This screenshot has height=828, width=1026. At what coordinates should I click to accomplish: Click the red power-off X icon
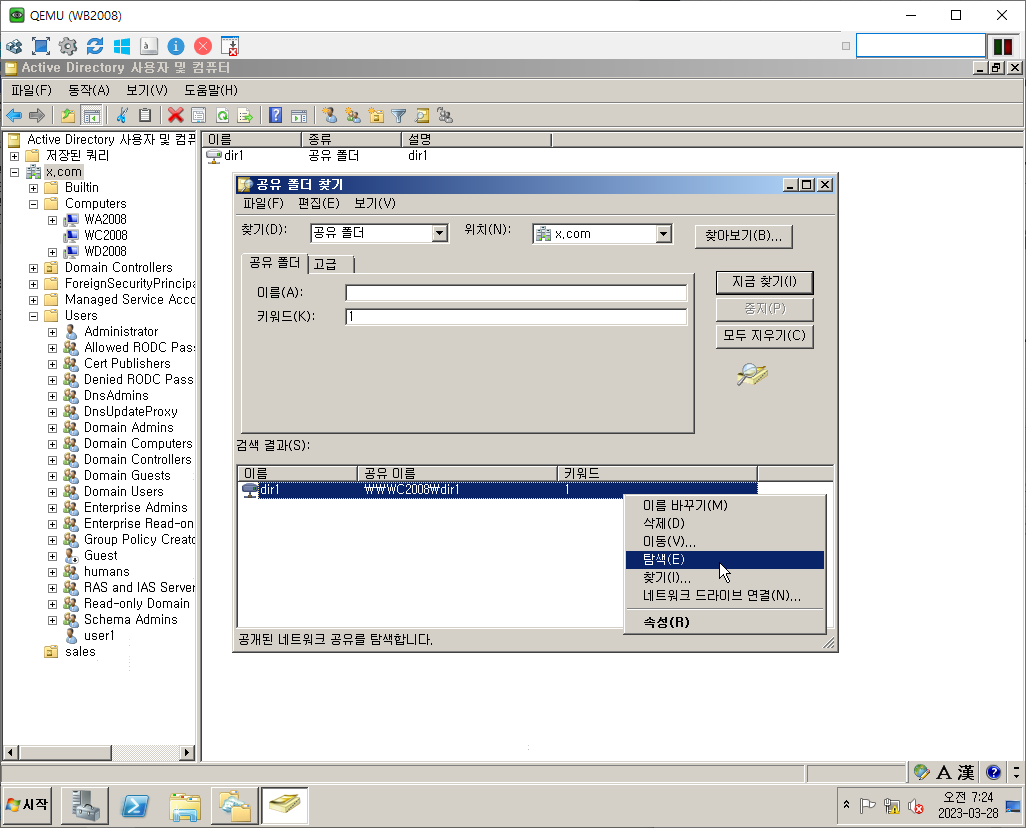(203, 46)
